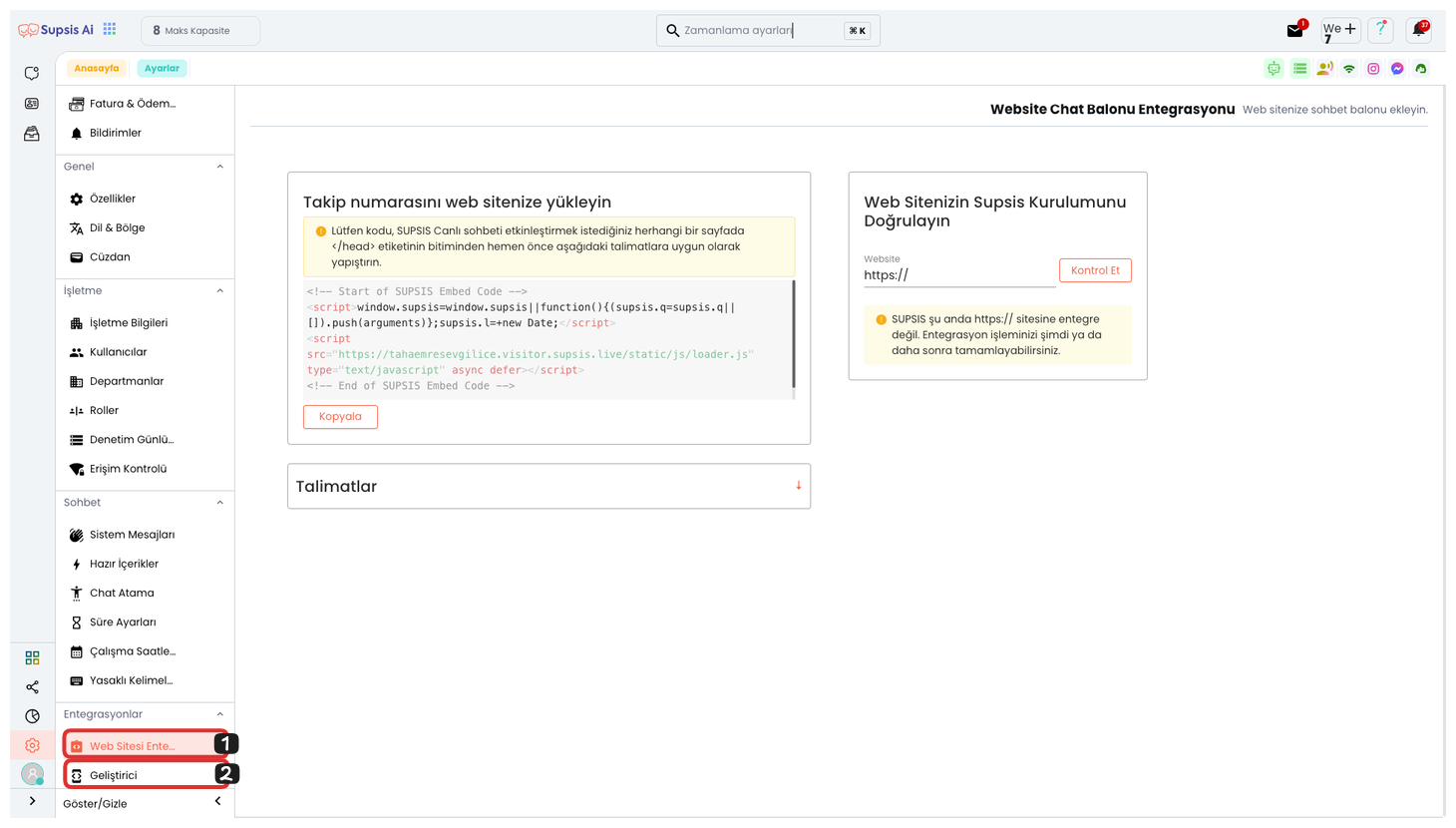Open the help question mark icon
Viewport: 1456px width, 828px height.
pos(1380,30)
